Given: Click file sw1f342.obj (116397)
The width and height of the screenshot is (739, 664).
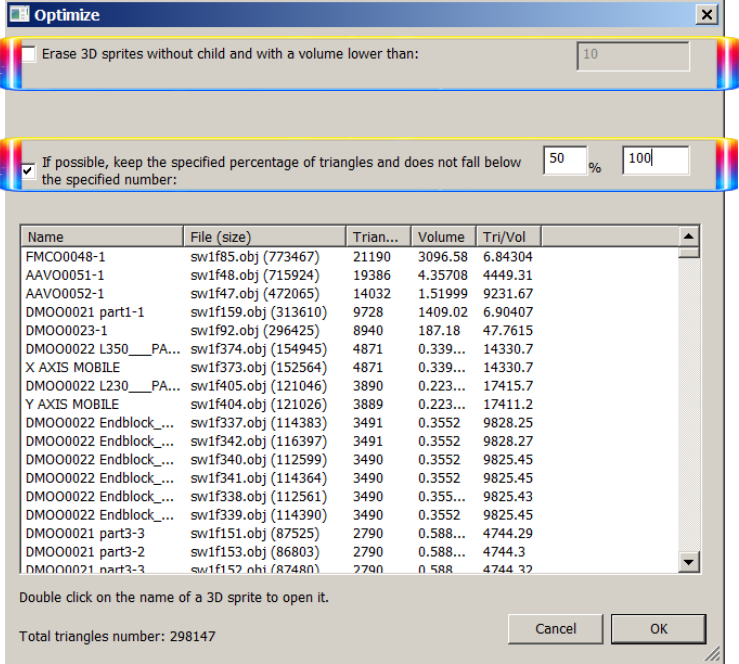Looking at the screenshot, I should coord(259,441).
